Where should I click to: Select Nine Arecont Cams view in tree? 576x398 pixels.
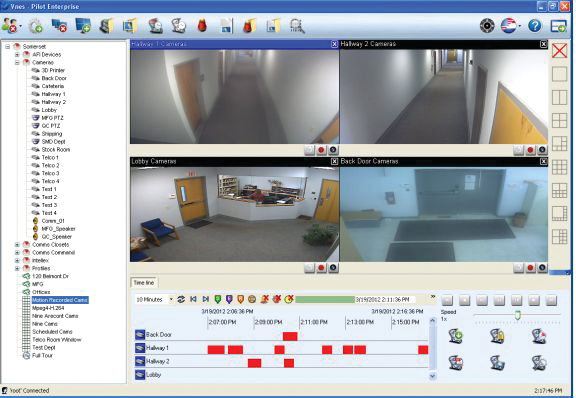pyautogui.click(x=55, y=316)
